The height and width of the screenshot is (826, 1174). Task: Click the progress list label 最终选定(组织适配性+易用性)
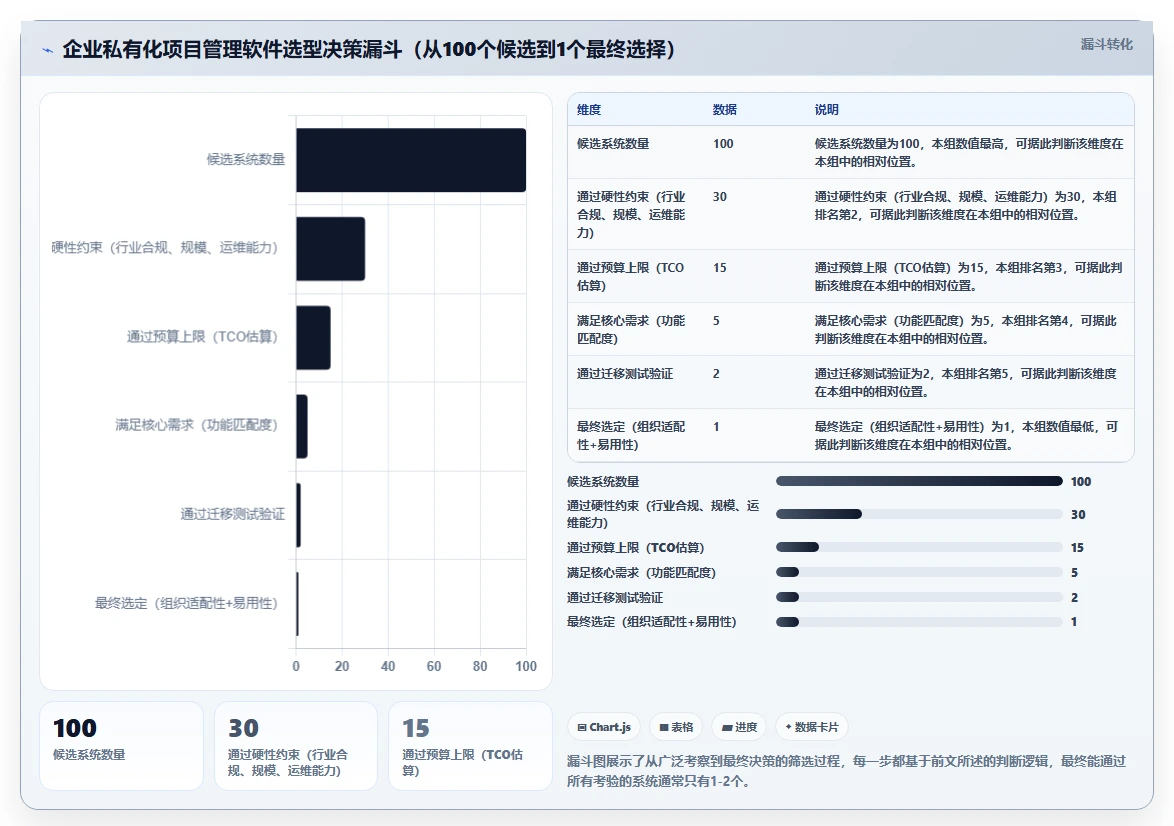[651, 622]
